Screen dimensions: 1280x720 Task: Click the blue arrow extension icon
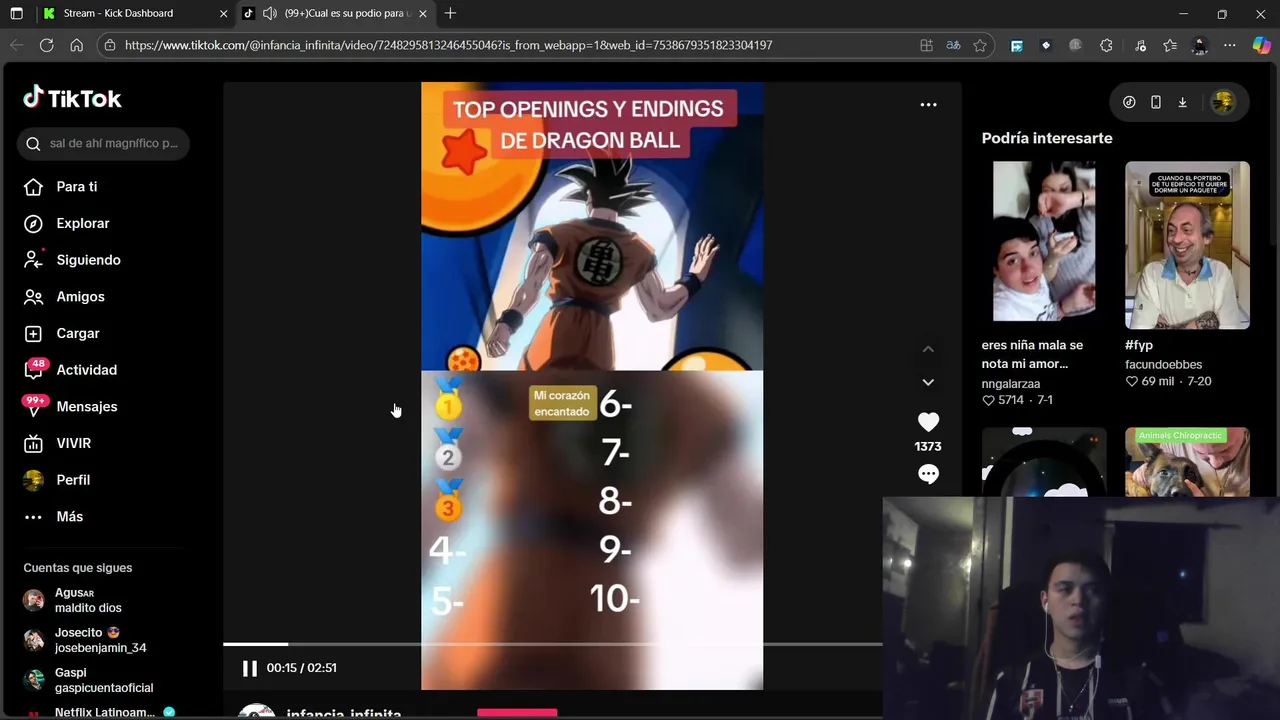pyautogui.click(x=1017, y=45)
